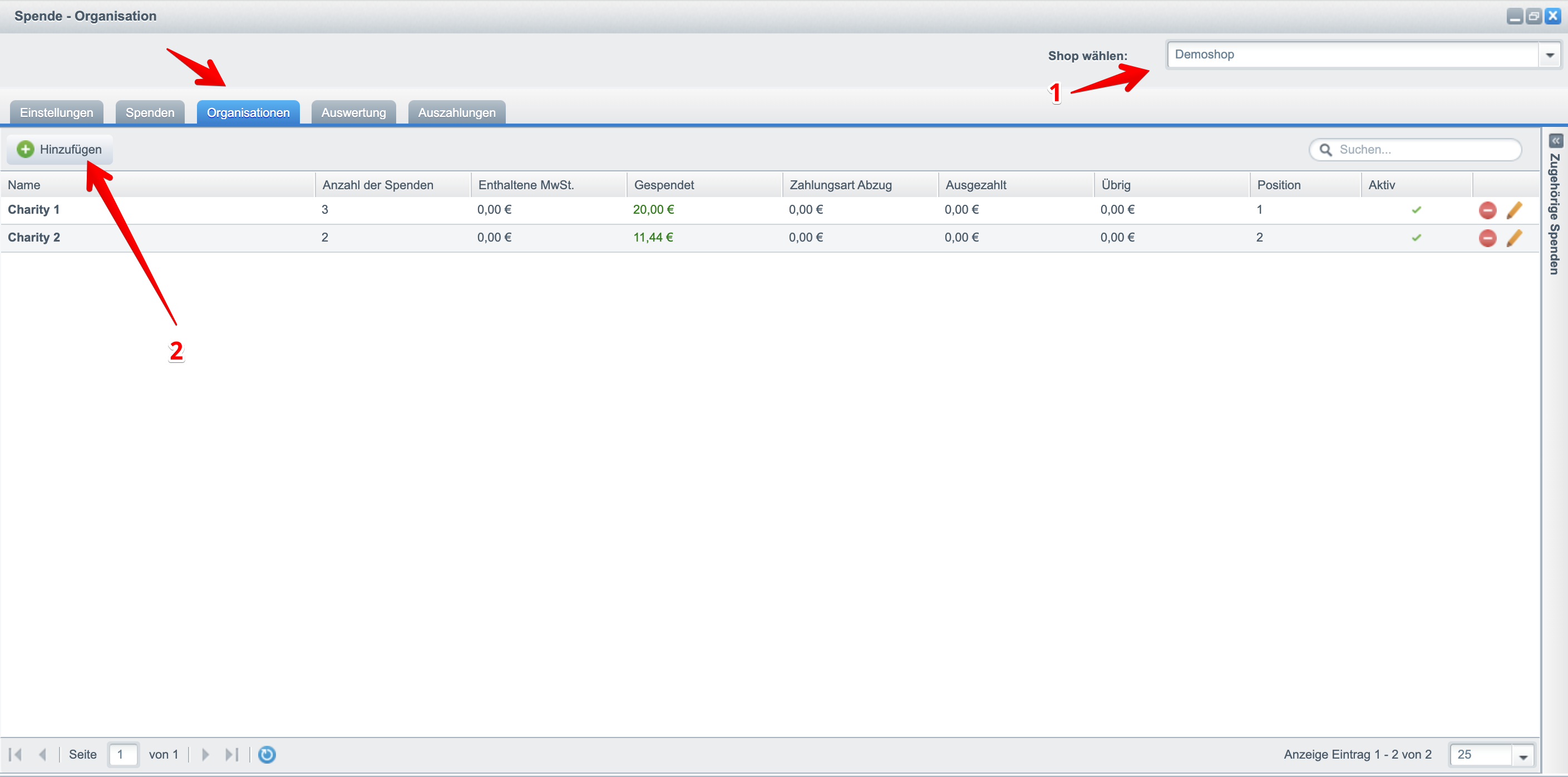1568x777 pixels.
Task: Open the page size 25 dropdown
Action: (x=1523, y=755)
